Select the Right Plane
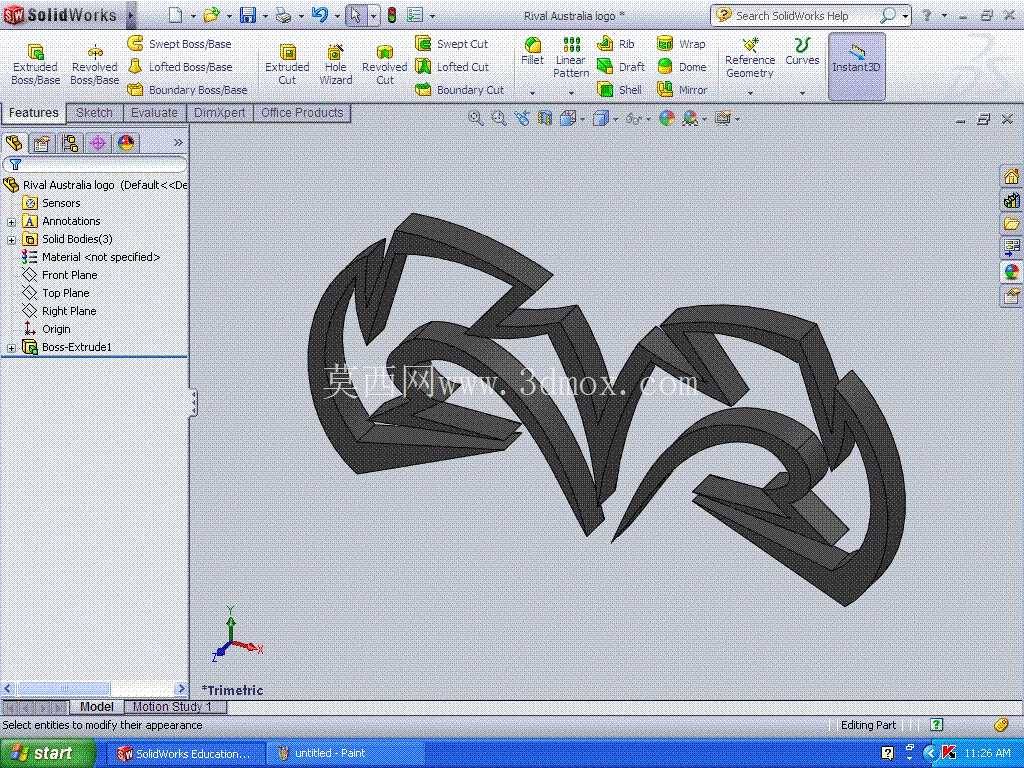 point(59,311)
